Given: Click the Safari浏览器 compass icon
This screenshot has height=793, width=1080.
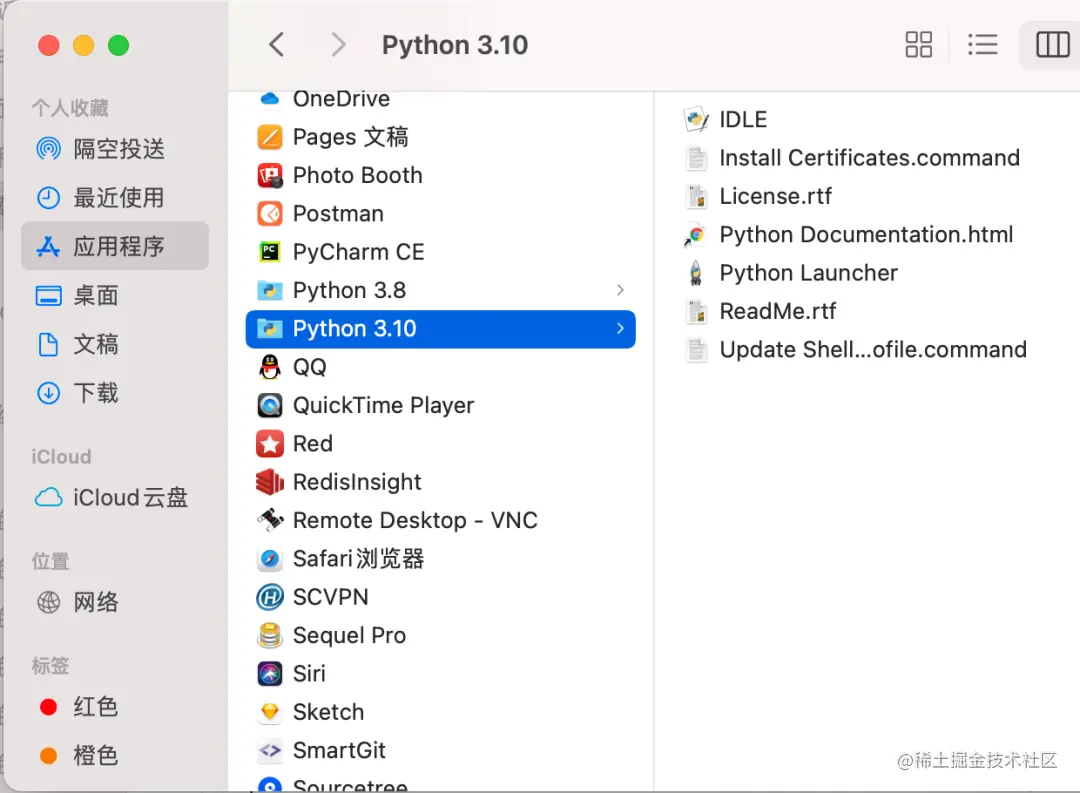Looking at the screenshot, I should coord(269,559).
